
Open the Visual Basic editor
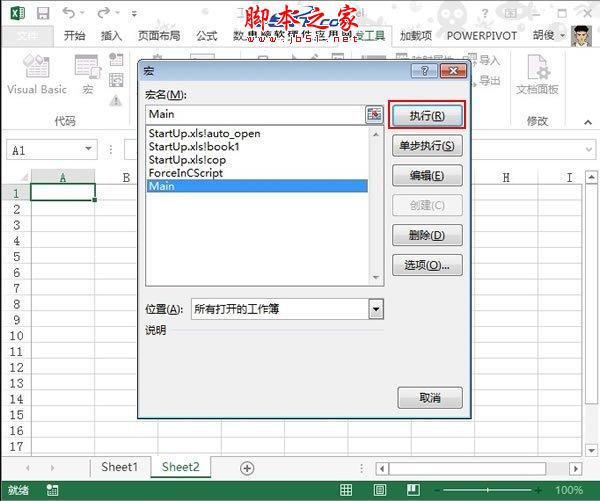click(x=37, y=74)
